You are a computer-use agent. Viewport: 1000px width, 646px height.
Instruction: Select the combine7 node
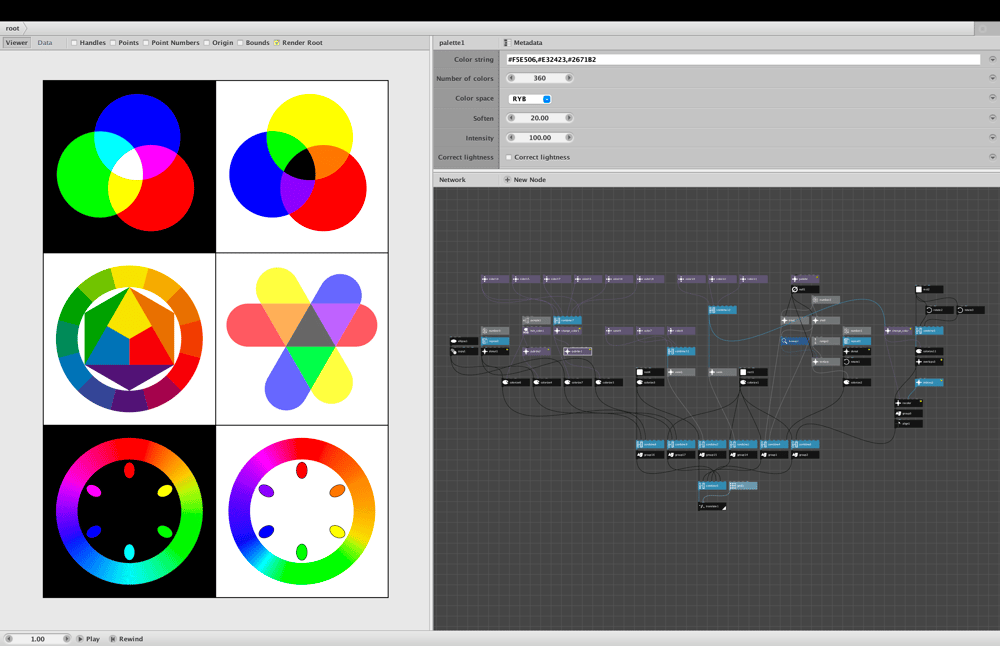click(x=568, y=320)
